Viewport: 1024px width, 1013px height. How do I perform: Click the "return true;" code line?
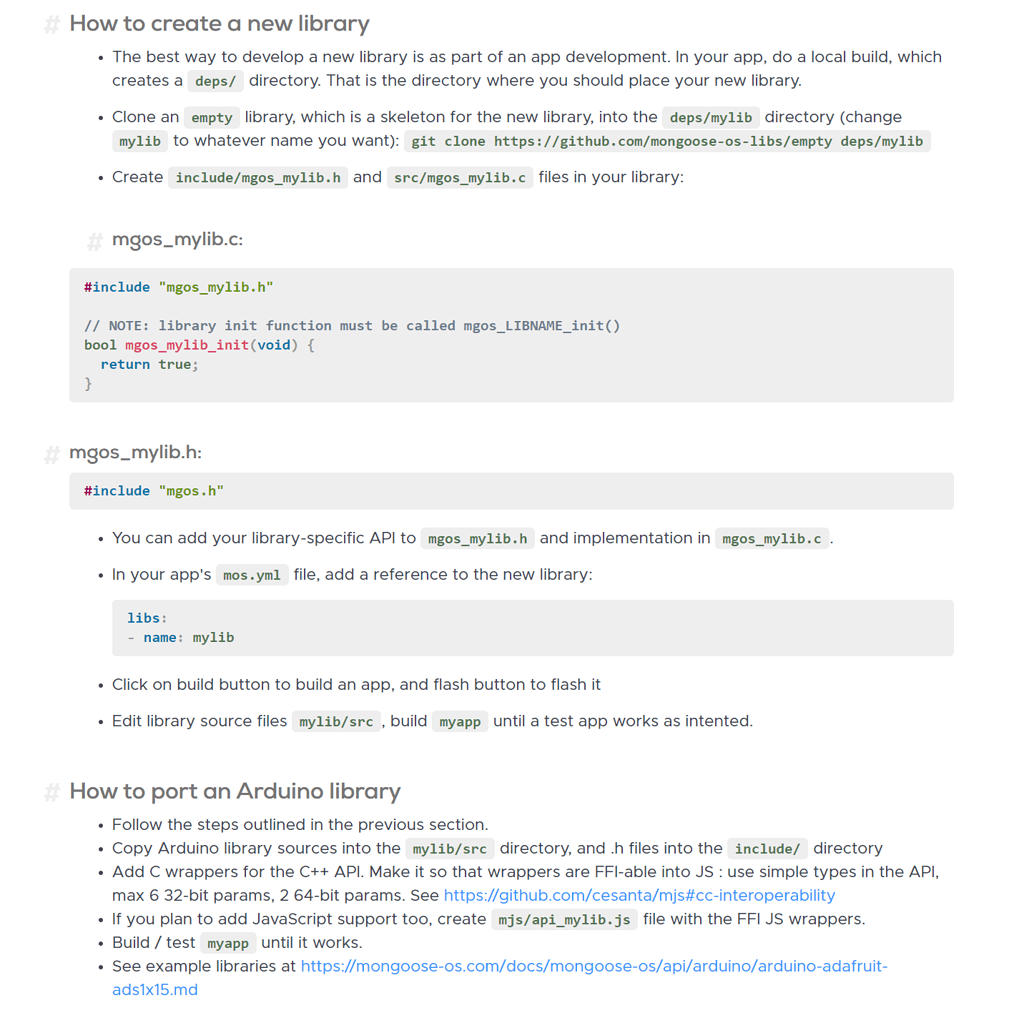[x=149, y=364]
